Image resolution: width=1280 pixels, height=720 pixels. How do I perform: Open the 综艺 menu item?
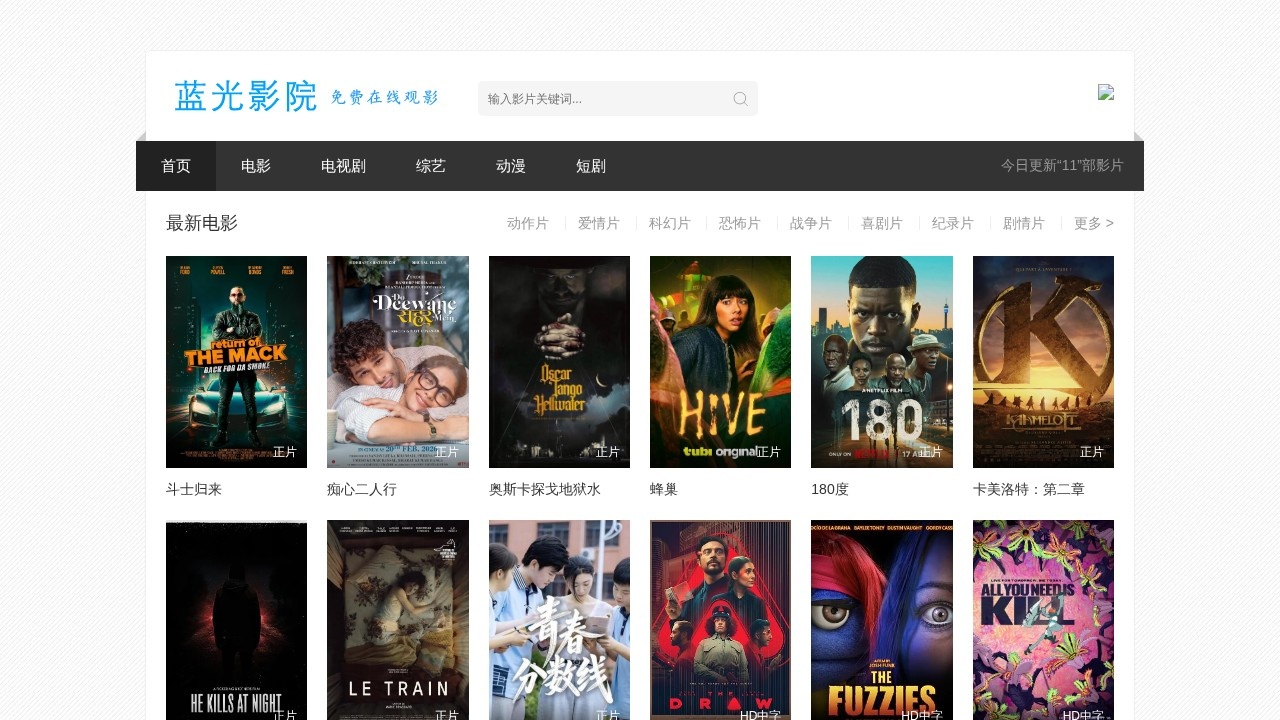tap(431, 166)
